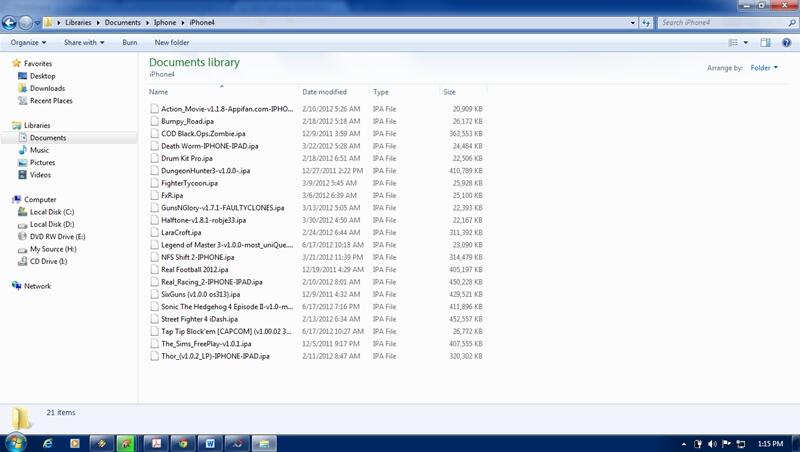Select the Street Fighter 4 iDash.ipa file

199,319
